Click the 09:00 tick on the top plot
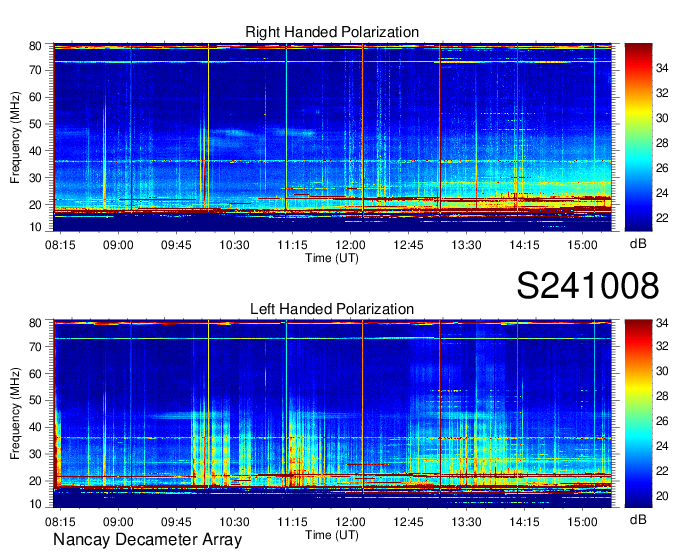Viewport: 680px width, 552px height. [118, 245]
